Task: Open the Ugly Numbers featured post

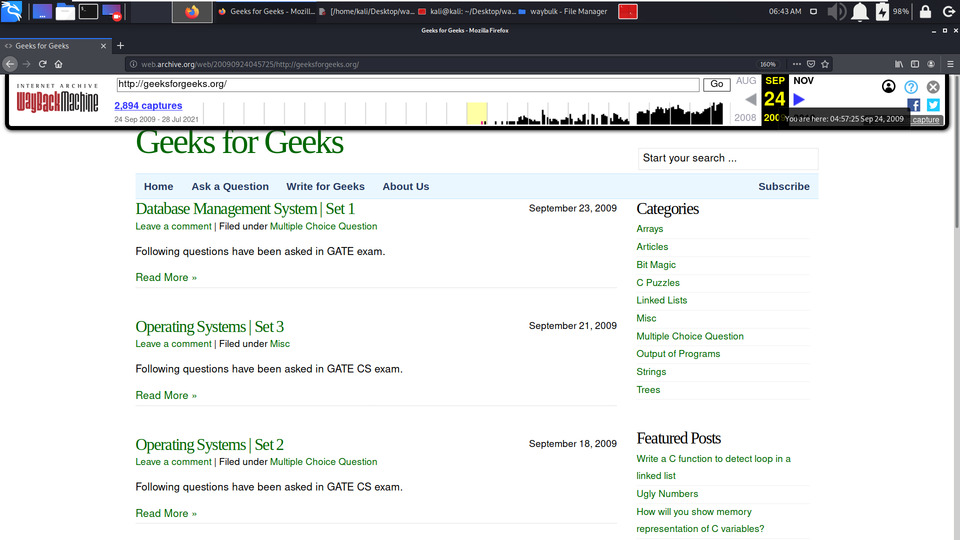Action: (x=667, y=494)
